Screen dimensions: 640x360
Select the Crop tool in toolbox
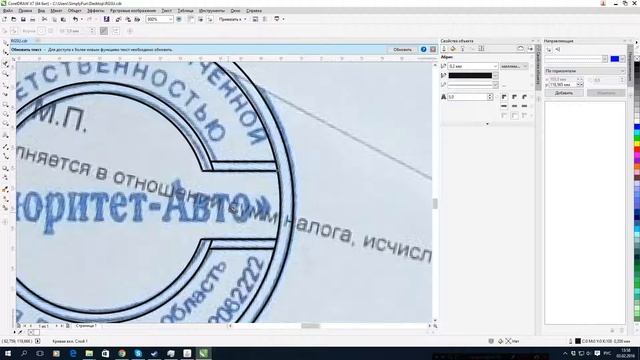coord(5,64)
